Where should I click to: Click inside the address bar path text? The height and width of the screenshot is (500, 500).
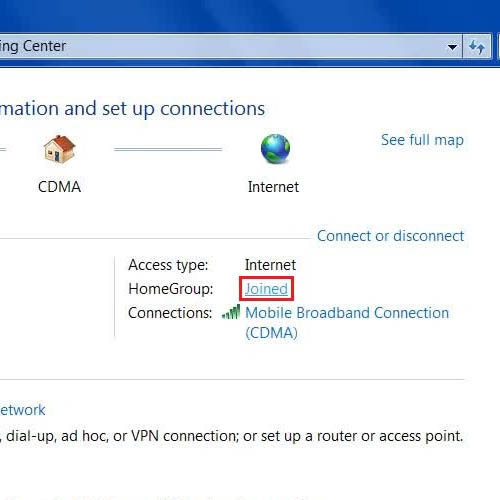click(x=33, y=46)
